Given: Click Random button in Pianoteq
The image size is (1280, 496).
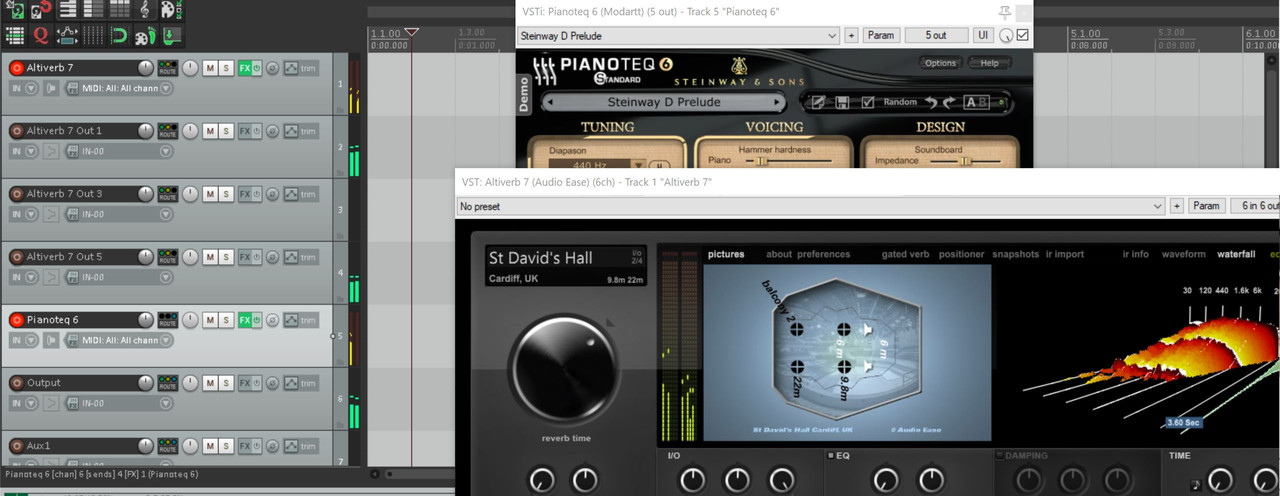Looking at the screenshot, I should click(x=900, y=102).
